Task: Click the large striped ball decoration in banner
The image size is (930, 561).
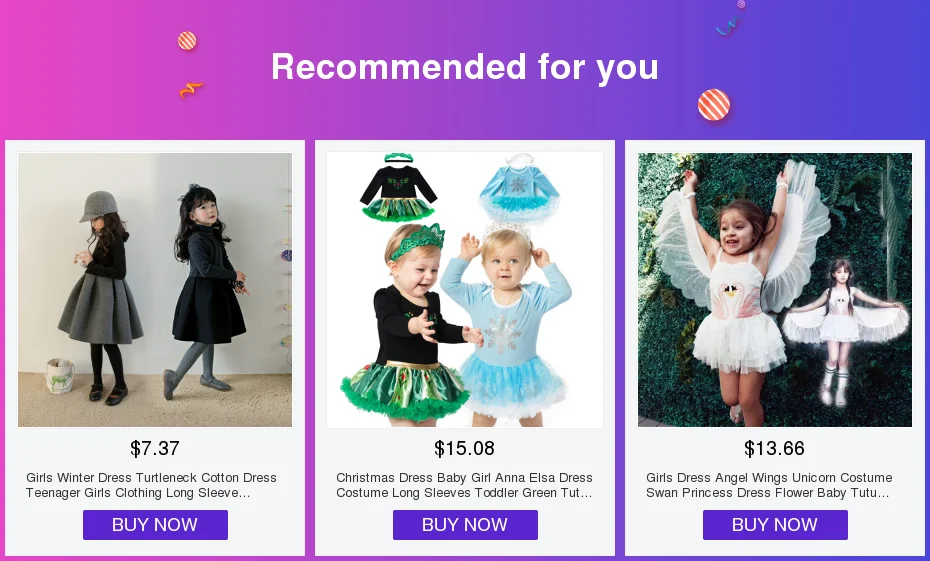Action: (714, 104)
